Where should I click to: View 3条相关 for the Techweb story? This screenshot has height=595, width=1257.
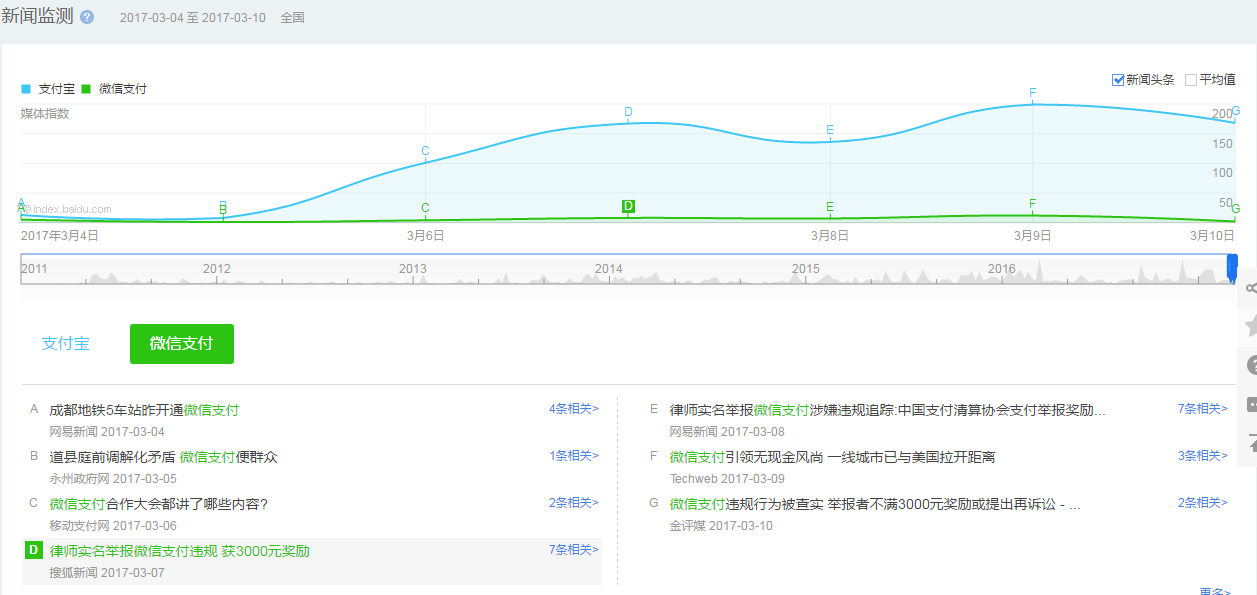pyautogui.click(x=1203, y=455)
